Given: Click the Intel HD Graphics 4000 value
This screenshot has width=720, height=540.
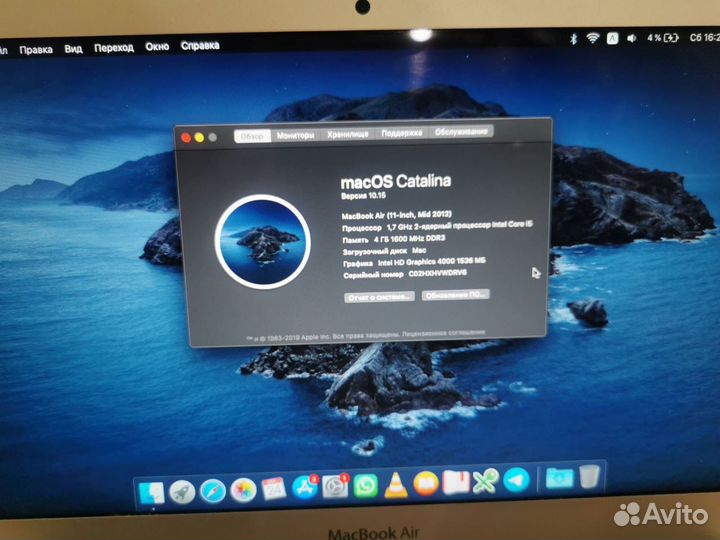Looking at the screenshot, I should coord(432,262).
